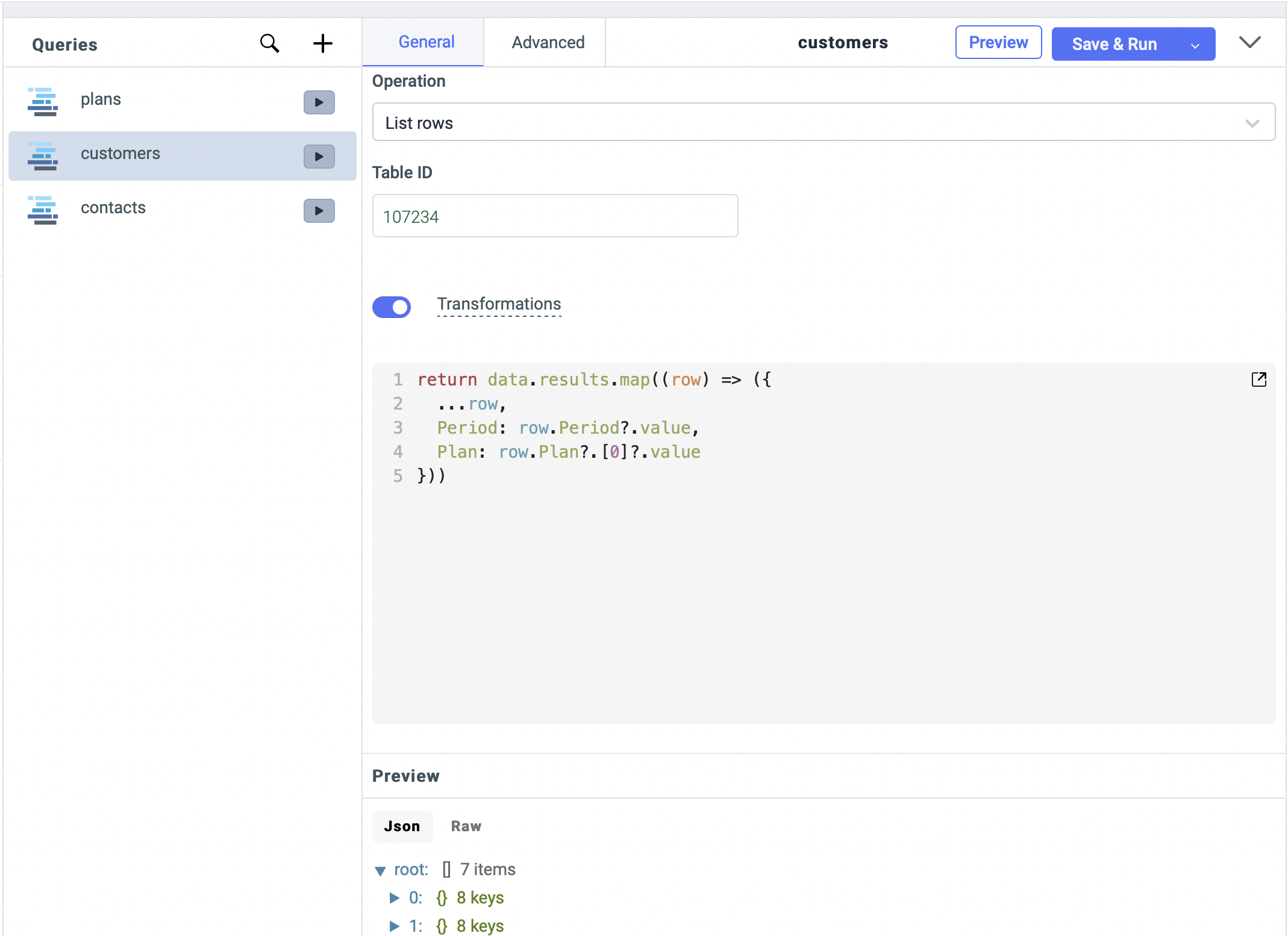Click the Preview button

coord(998,42)
